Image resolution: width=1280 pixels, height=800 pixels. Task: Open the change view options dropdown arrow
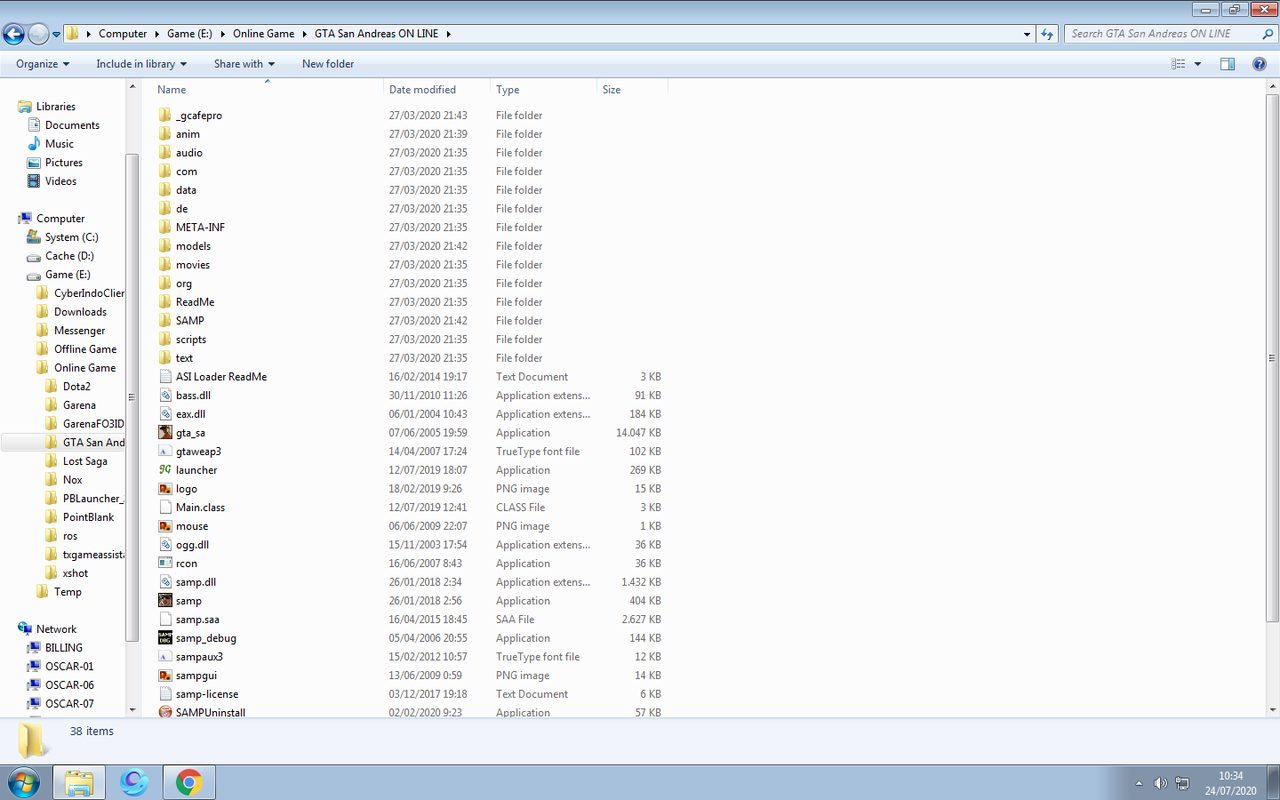coord(1198,64)
